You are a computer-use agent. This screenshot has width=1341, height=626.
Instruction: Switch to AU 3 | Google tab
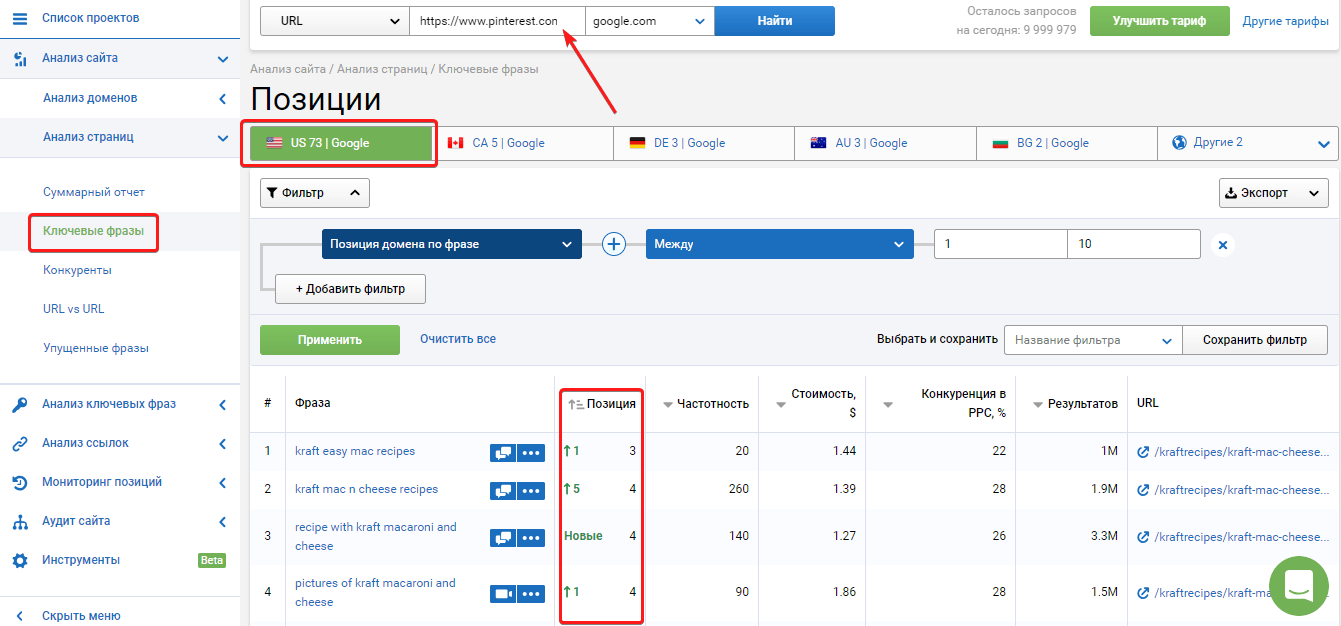coord(885,143)
